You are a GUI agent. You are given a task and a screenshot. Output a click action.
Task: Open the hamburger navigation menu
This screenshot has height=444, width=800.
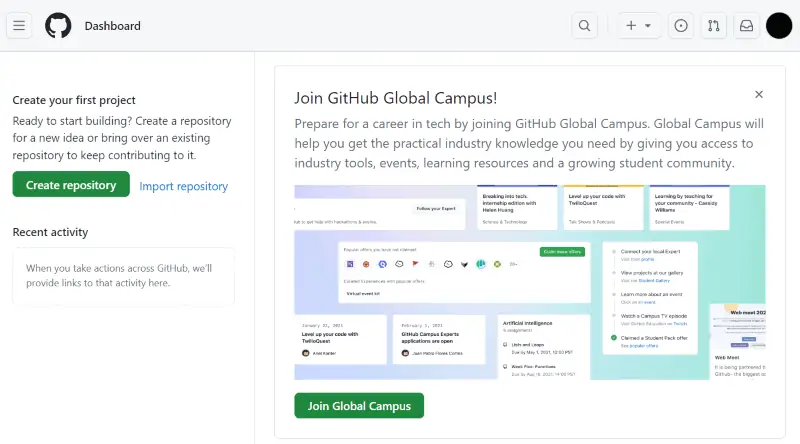click(19, 26)
